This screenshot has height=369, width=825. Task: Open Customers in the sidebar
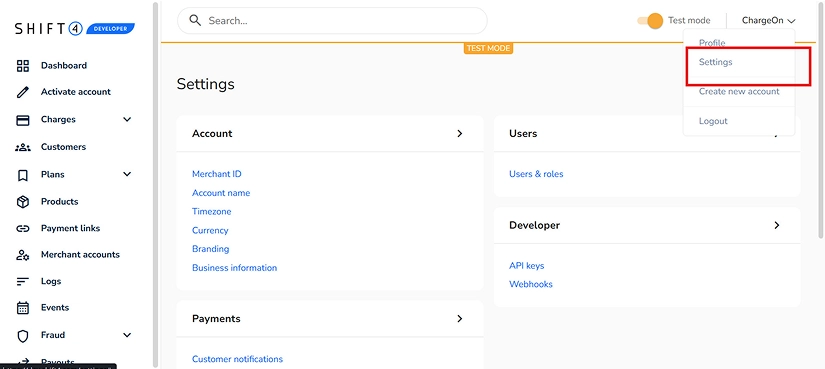point(63,147)
